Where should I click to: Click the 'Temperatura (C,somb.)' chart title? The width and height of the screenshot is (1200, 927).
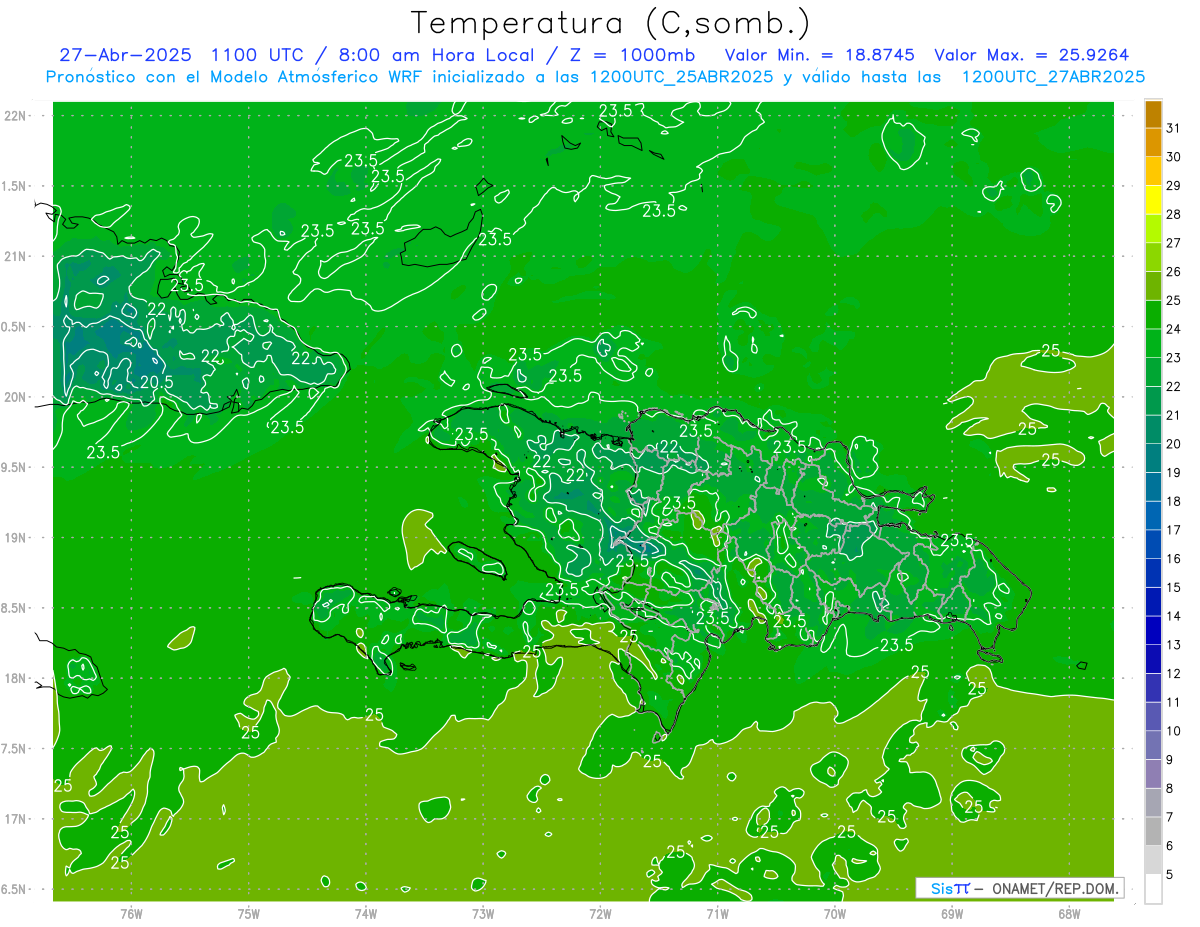click(x=610, y=23)
